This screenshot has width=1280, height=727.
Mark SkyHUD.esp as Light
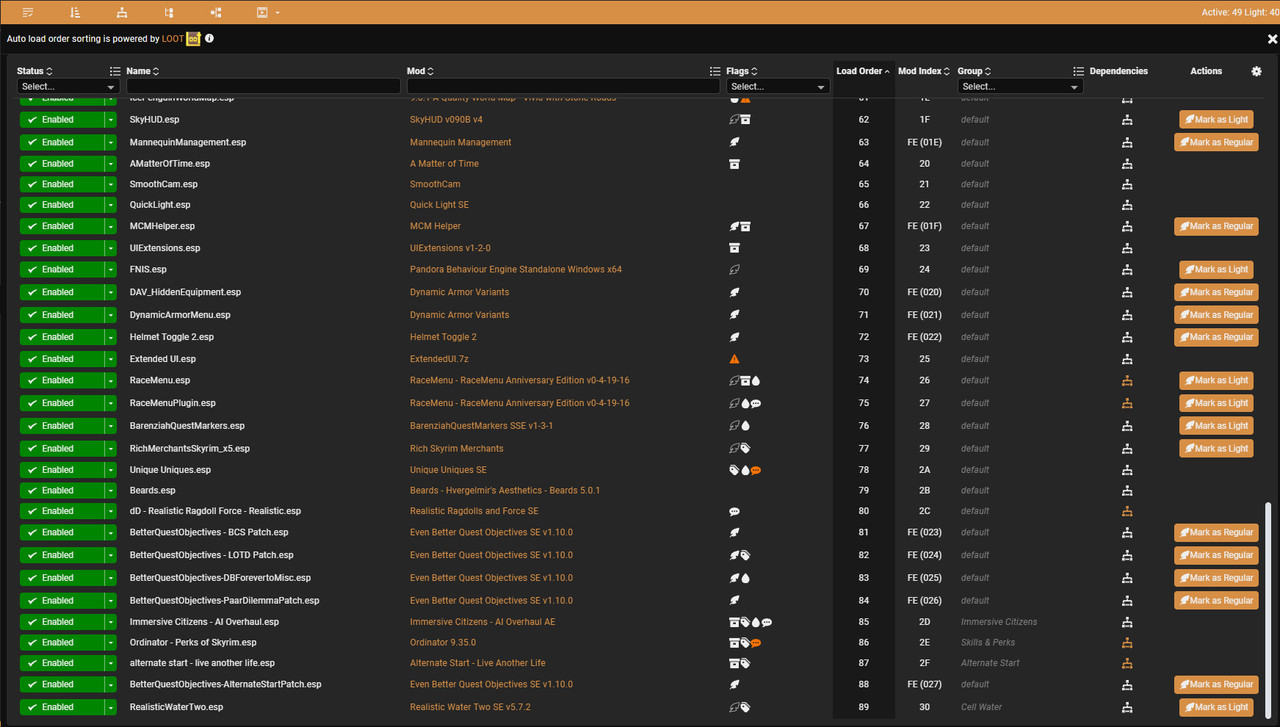click(1216, 119)
